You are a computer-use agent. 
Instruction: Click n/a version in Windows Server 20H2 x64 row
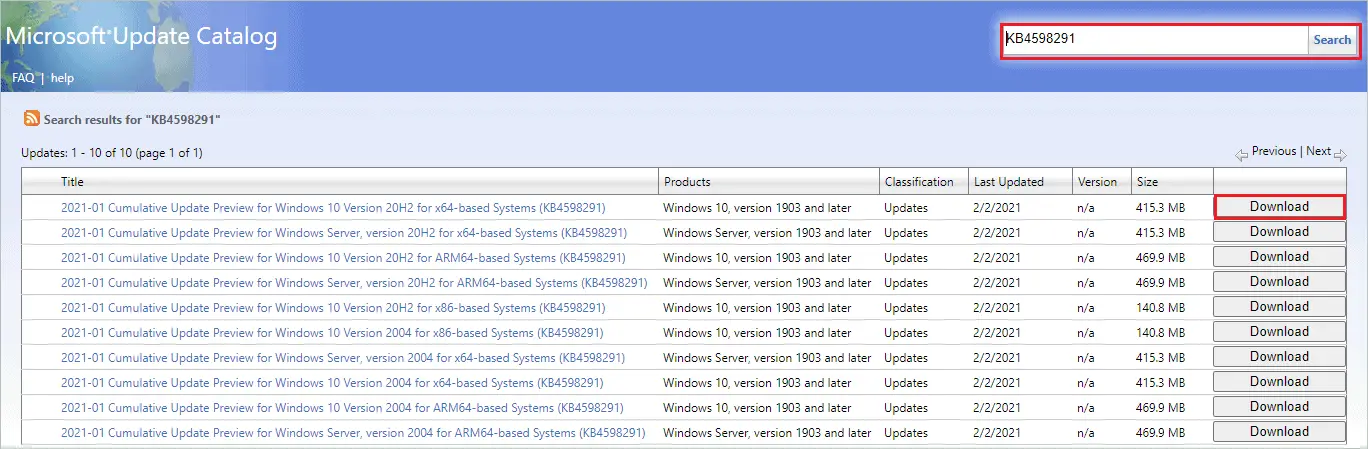pos(1087,232)
